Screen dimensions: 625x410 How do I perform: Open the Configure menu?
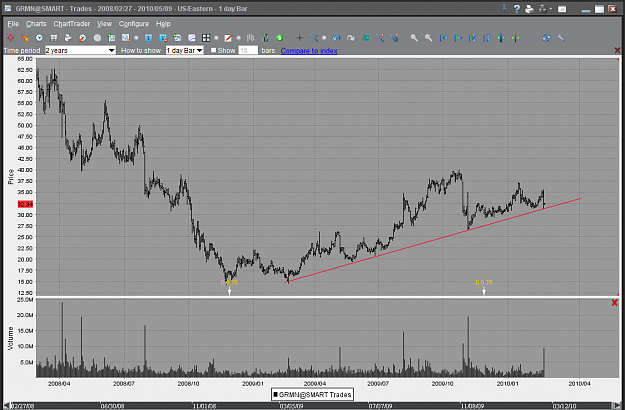[x=134, y=24]
